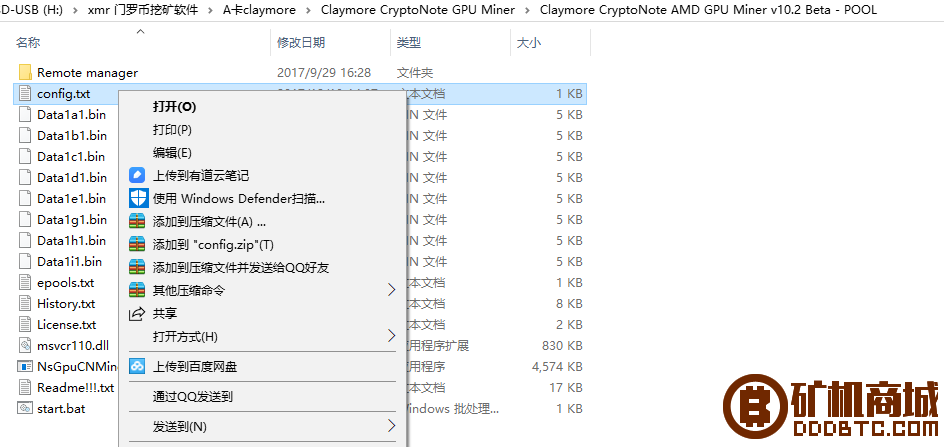The height and width of the screenshot is (447, 944).
Task: Click the 830 KB size value
Action: [562, 346]
